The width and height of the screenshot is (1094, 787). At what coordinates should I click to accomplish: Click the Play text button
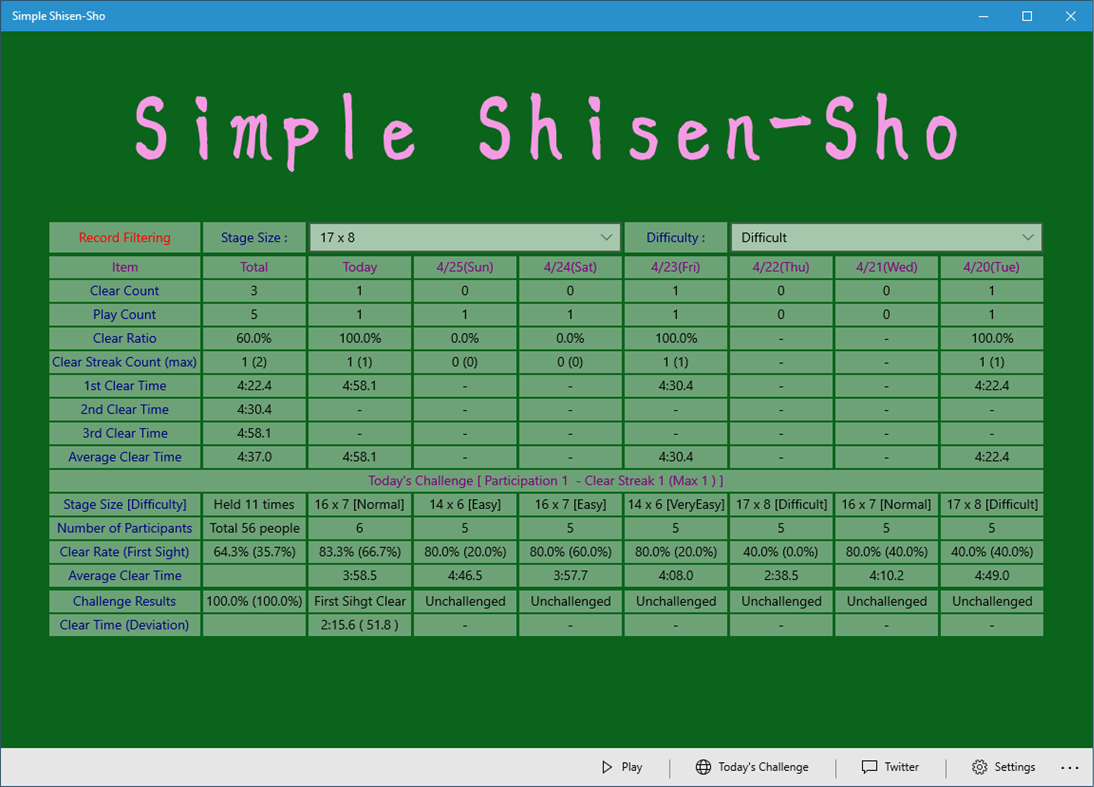point(630,767)
